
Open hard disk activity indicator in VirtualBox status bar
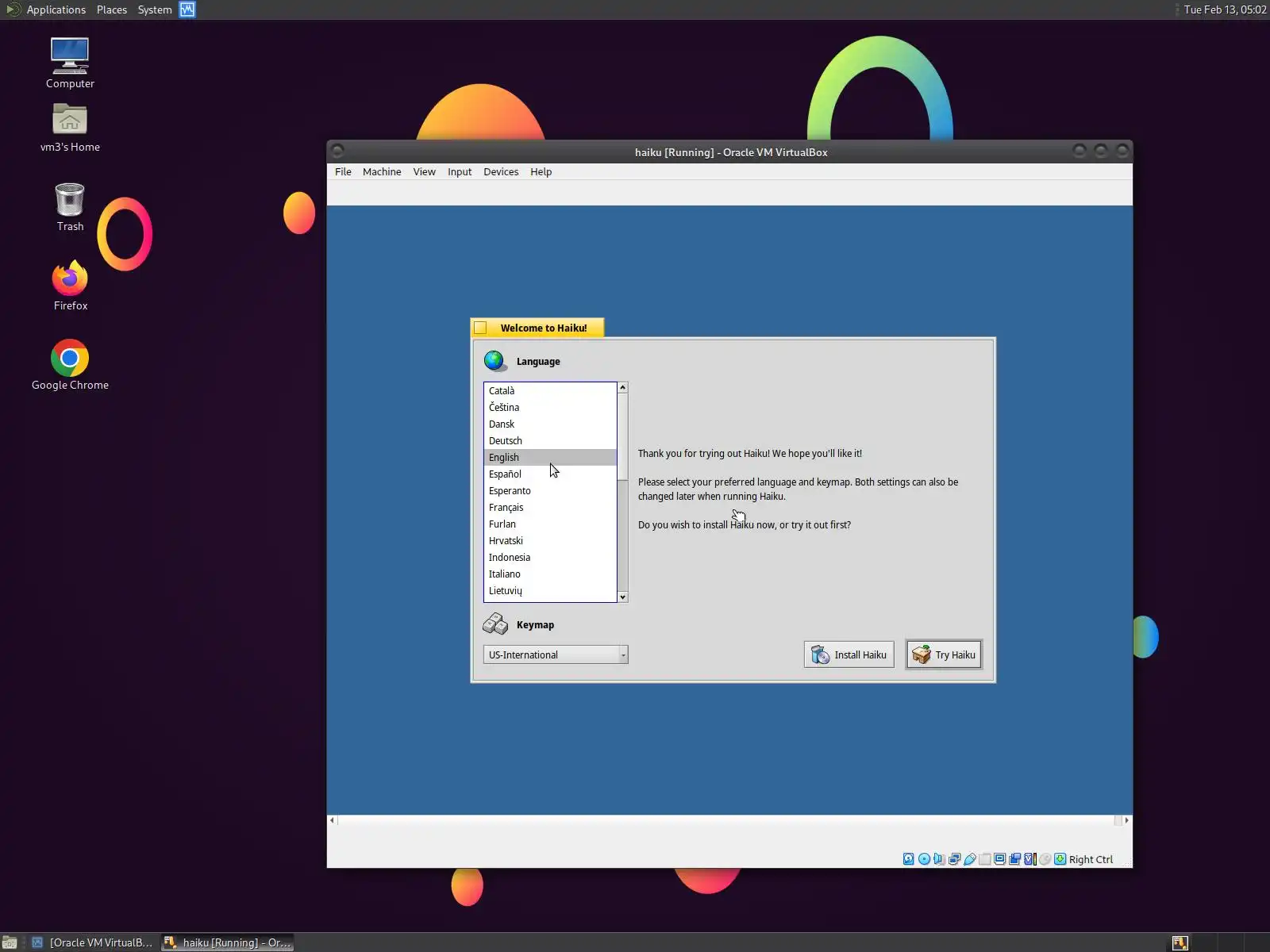[909, 859]
